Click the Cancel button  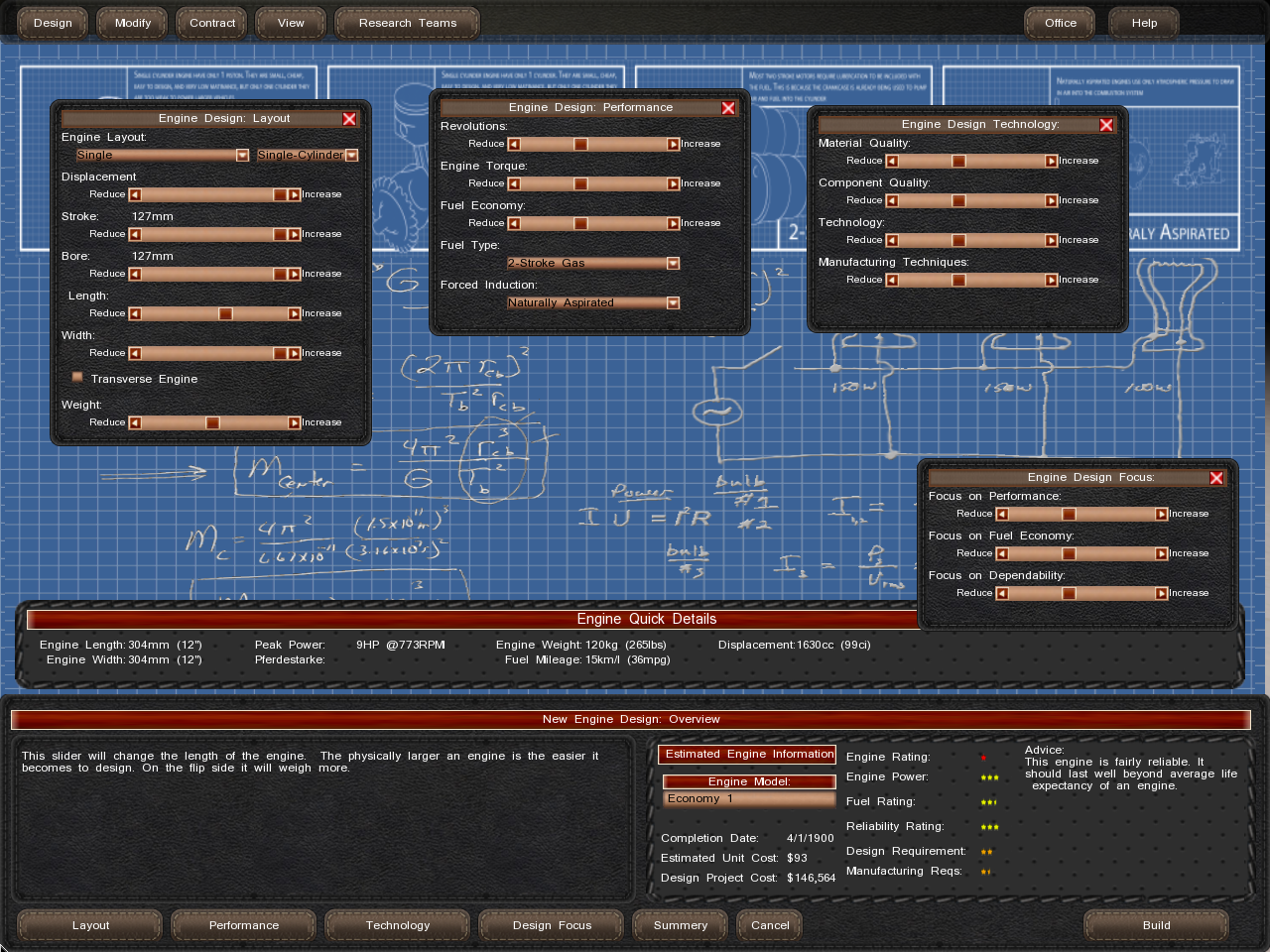click(x=770, y=925)
